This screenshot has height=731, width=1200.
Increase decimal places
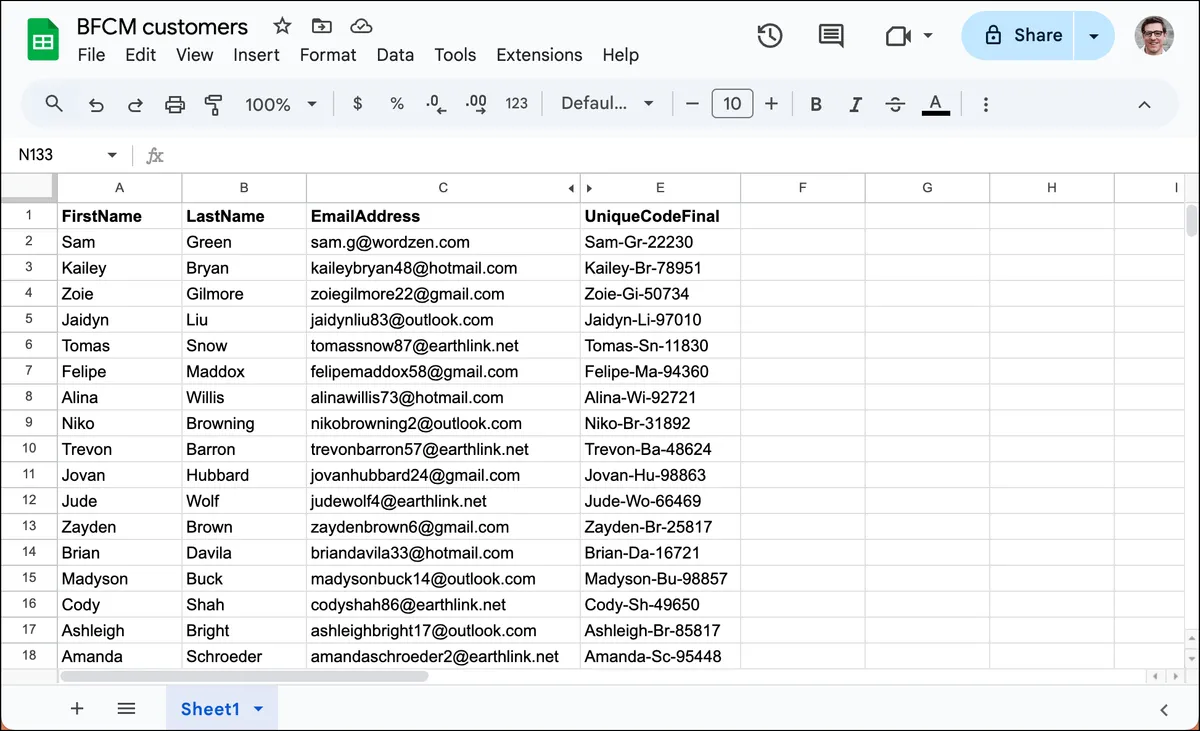pos(476,104)
